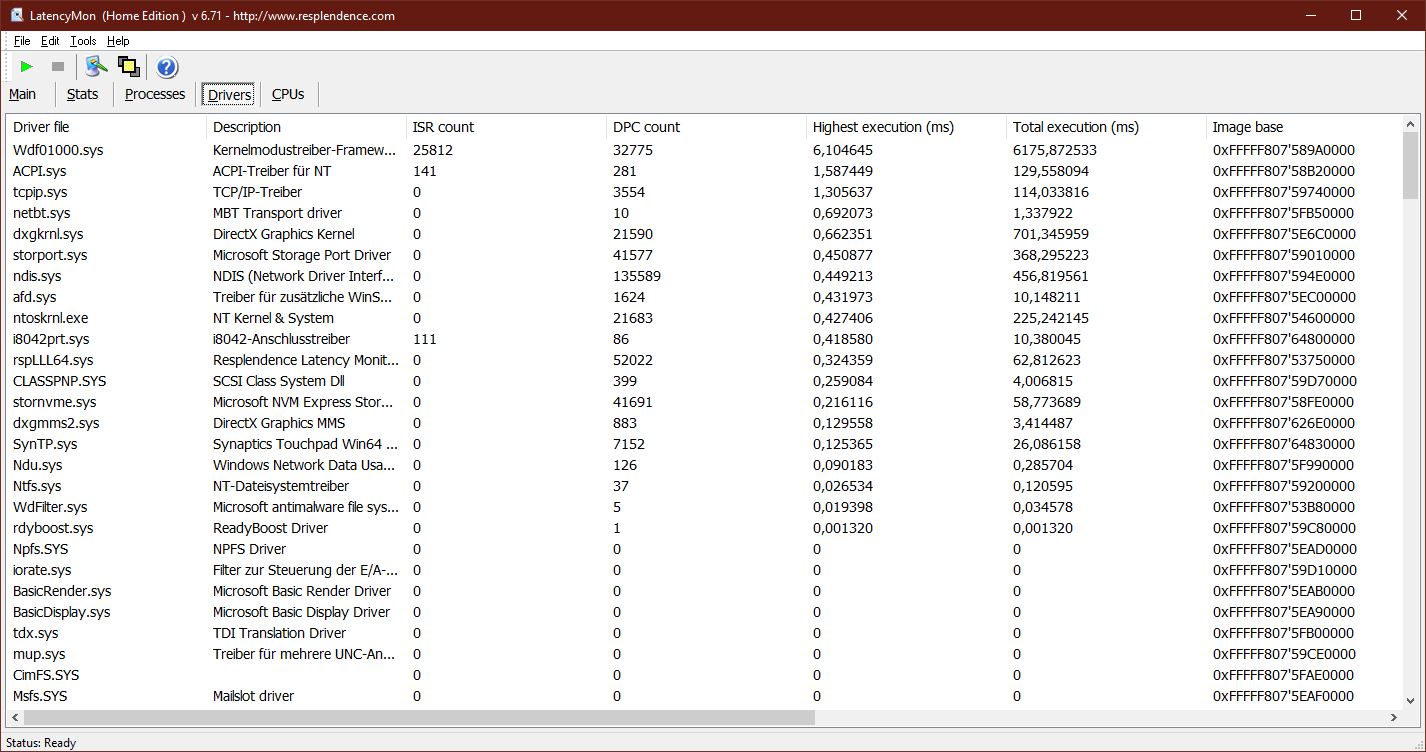The height and width of the screenshot is (752, 1426).
Task: Click the vertical scrollbar up arrow
Action: click(x=1410, y=124)
